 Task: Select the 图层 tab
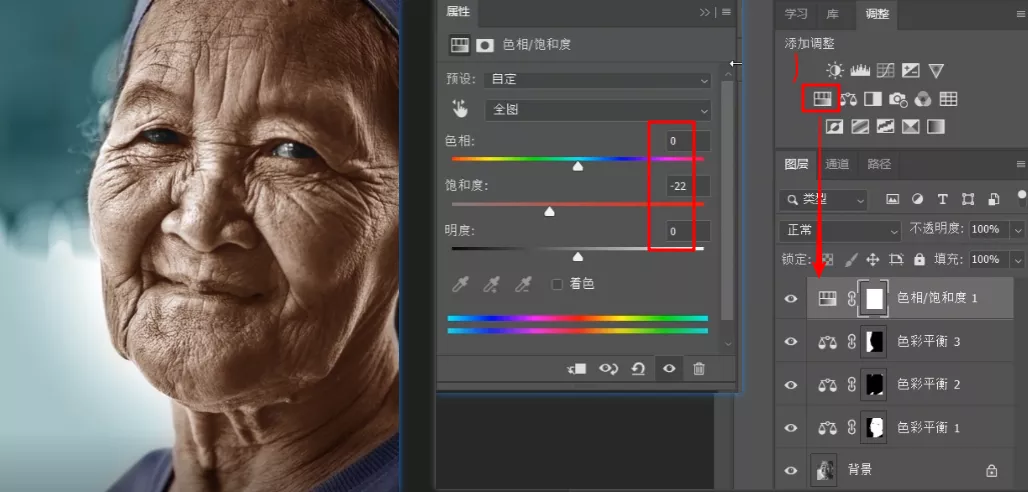click(x=797, y=164)
